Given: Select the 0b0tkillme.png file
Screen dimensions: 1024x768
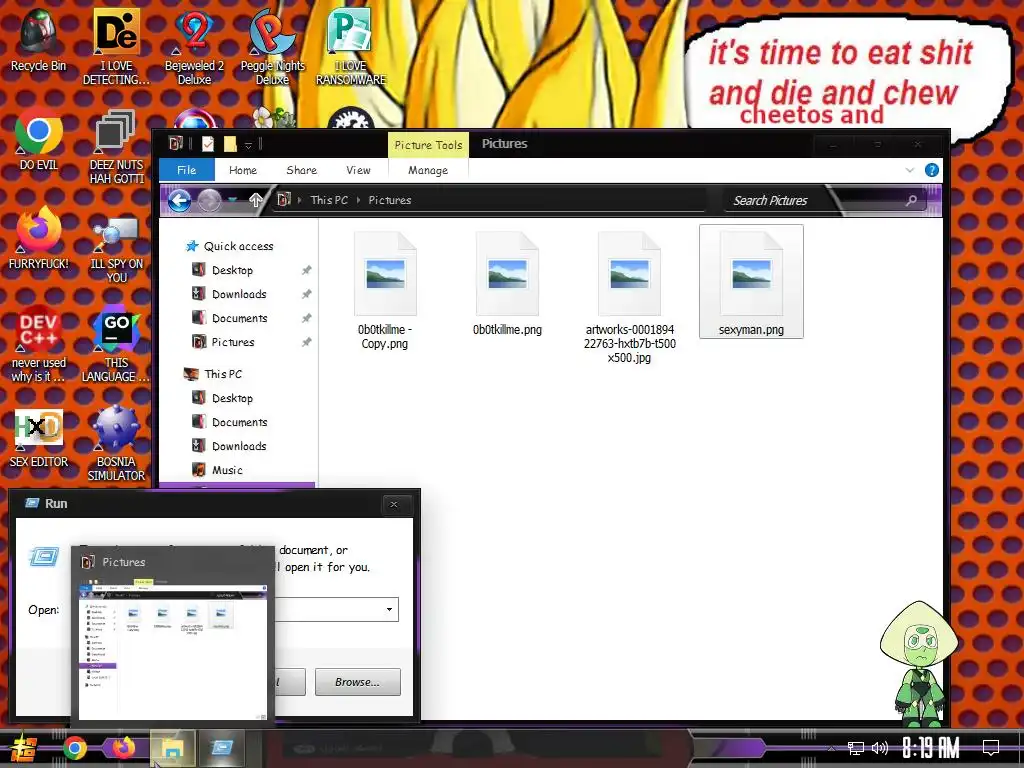Looking at the screenshot, I should (x=507, y=283).
